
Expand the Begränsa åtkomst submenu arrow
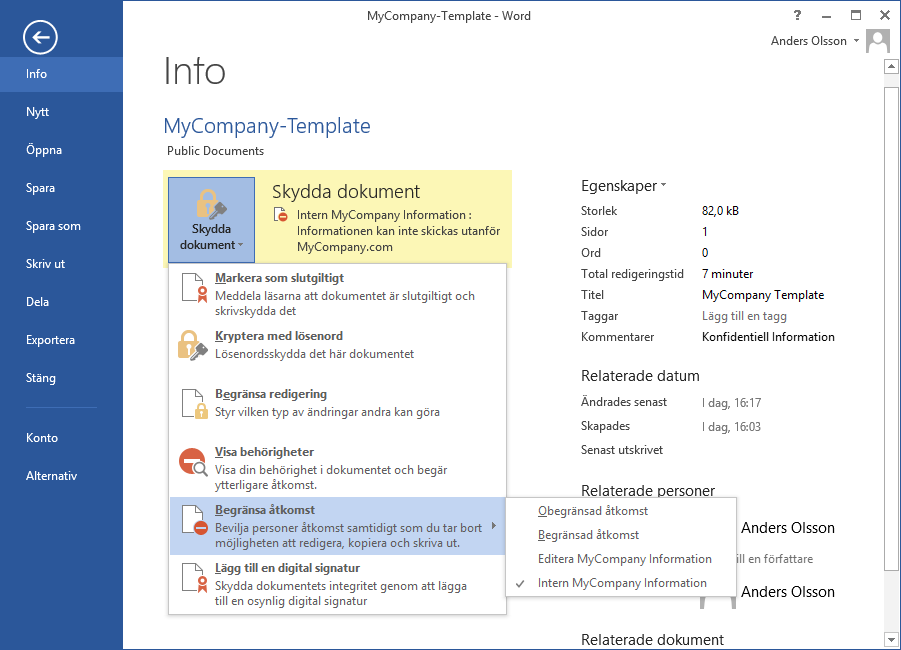click(494, 526)
